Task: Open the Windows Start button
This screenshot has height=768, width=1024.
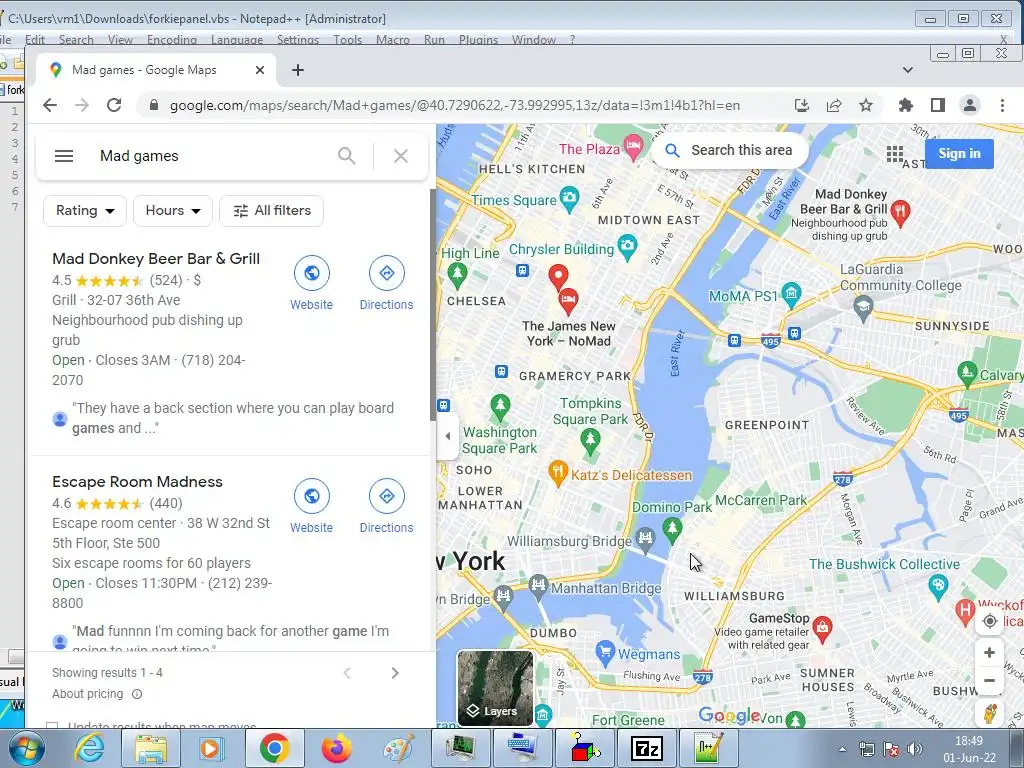Action: (x=26, y=748)
